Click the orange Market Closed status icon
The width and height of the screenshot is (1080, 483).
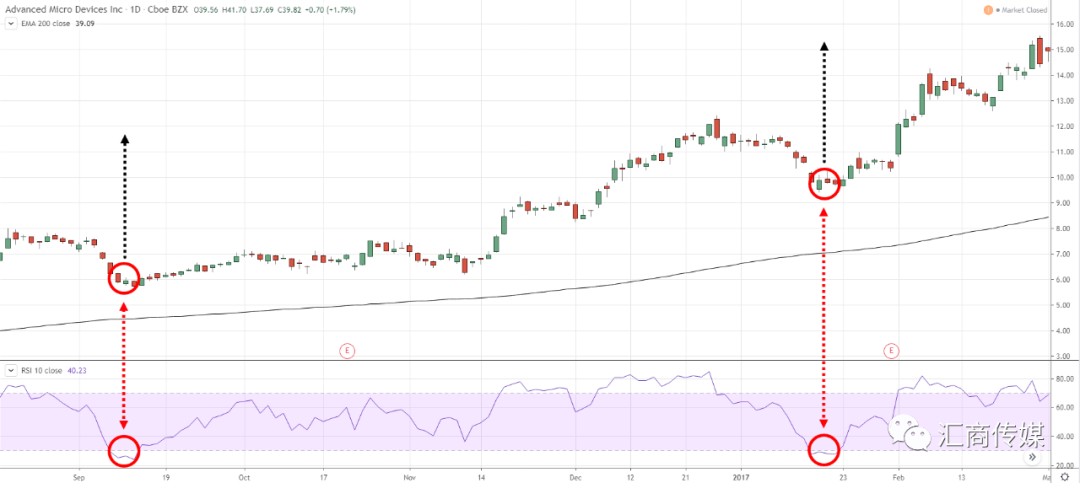(x=988, y=10)
